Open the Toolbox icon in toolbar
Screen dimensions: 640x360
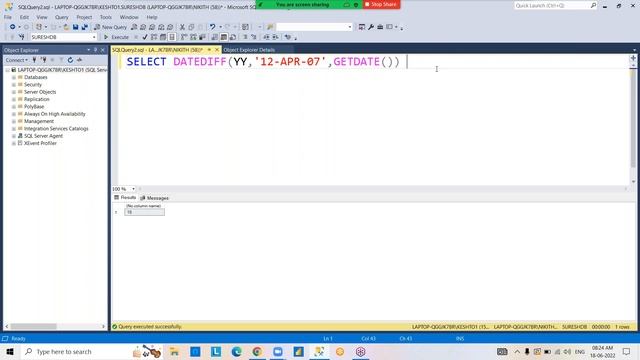380,27
